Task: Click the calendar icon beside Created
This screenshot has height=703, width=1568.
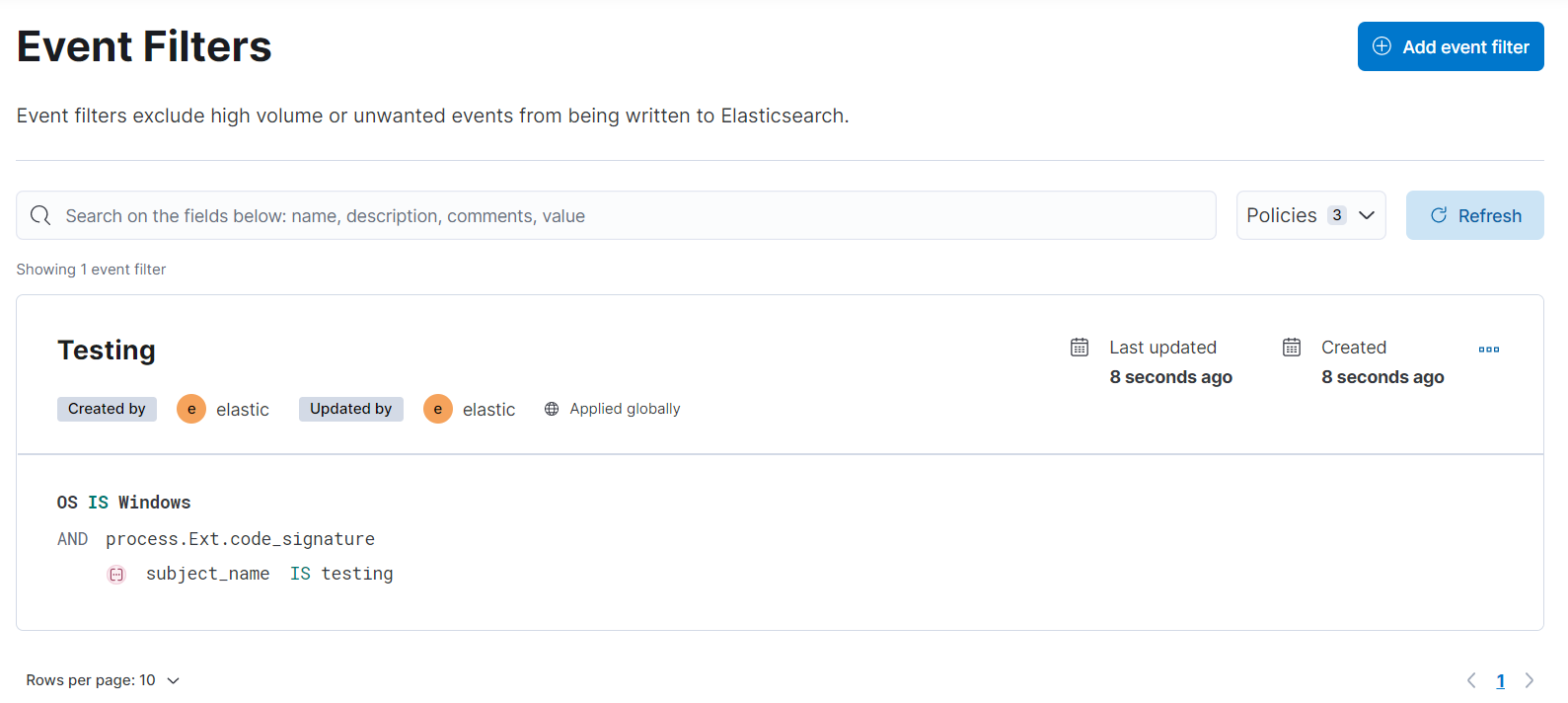Action: [x=1292, y=347]
